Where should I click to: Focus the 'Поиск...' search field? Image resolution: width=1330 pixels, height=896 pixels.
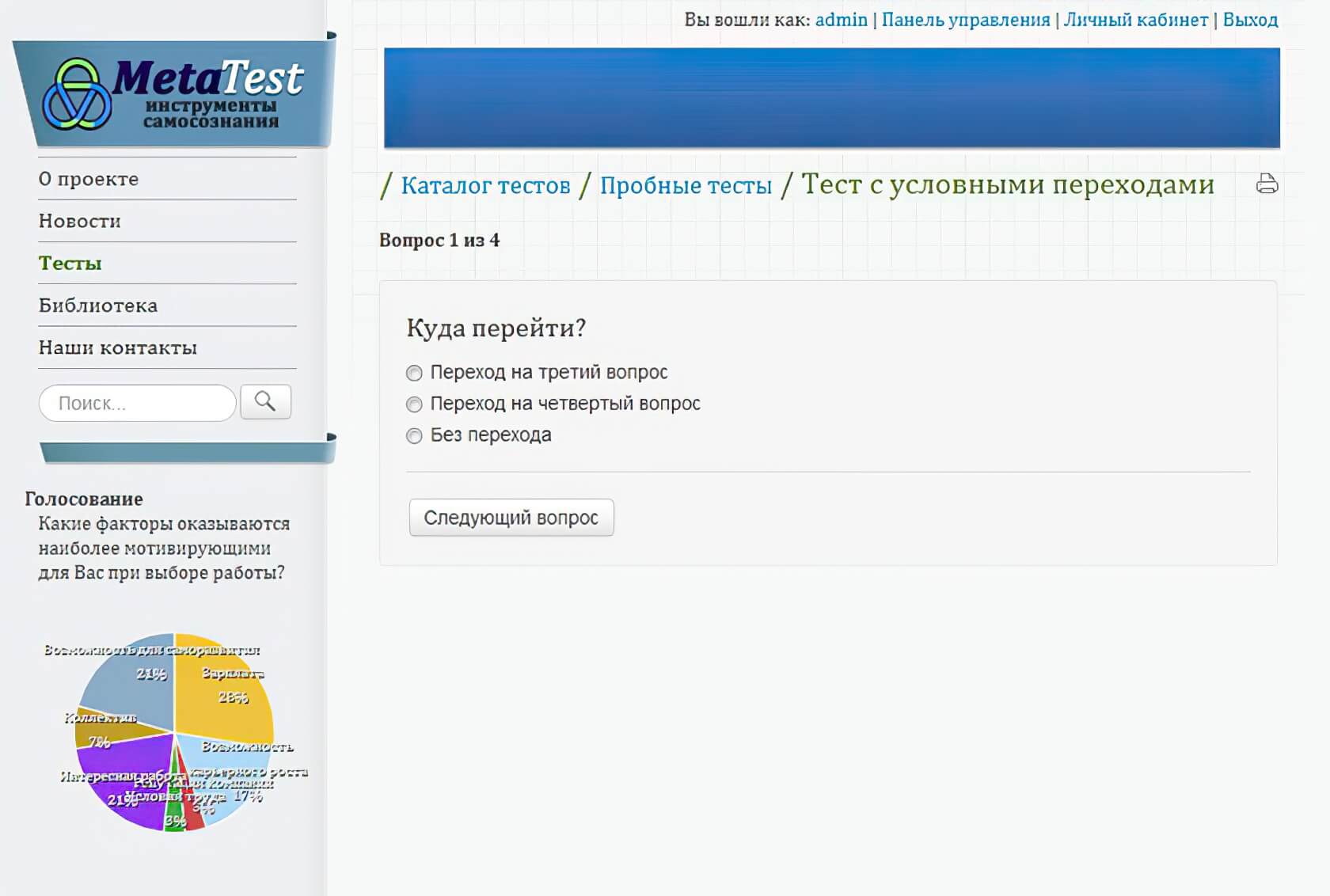[x=138, y=403]
